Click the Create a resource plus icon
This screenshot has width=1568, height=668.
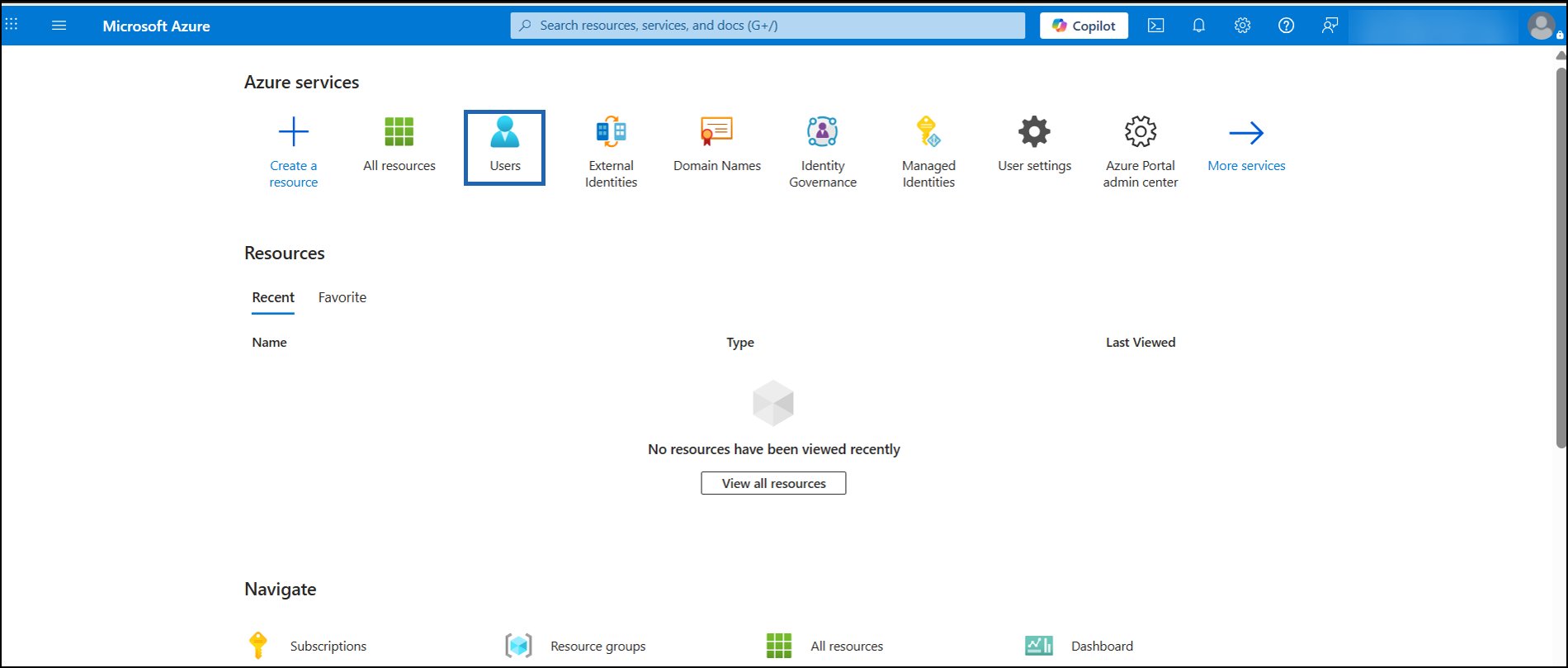tap(294, 132)
